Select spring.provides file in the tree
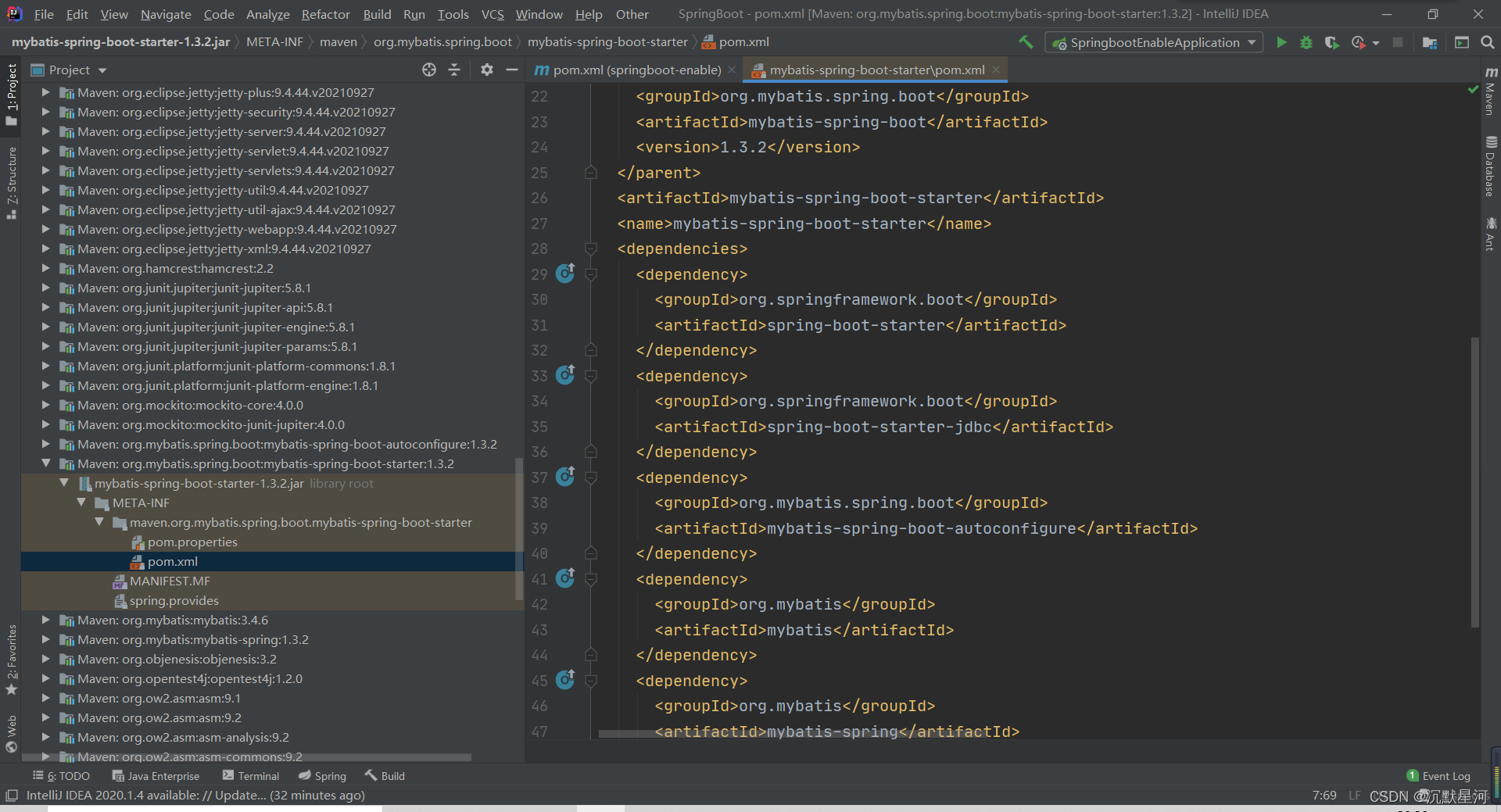 point(174,600)
